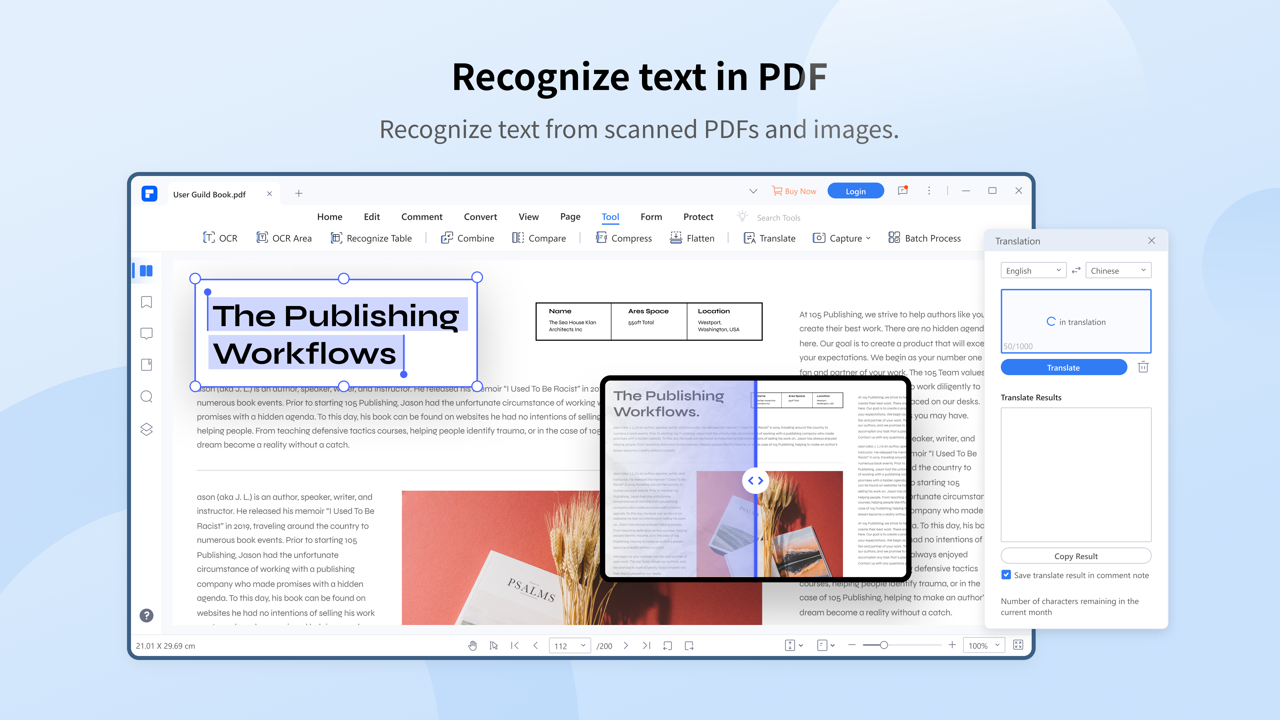This screenshot has height=720, width=1280.
Task: Open the vertical three-dot menu
Action: (x=929, y=191)
